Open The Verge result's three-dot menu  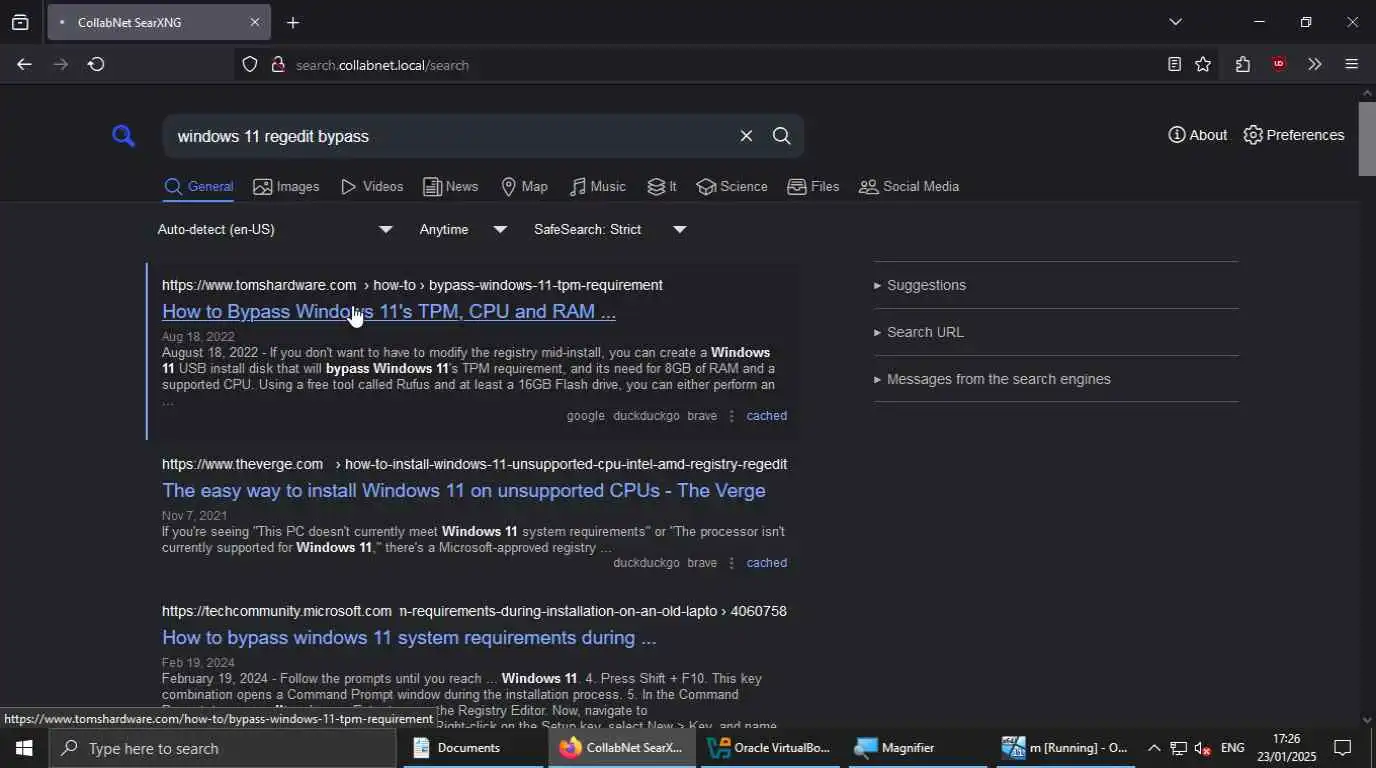coord(731,563)
